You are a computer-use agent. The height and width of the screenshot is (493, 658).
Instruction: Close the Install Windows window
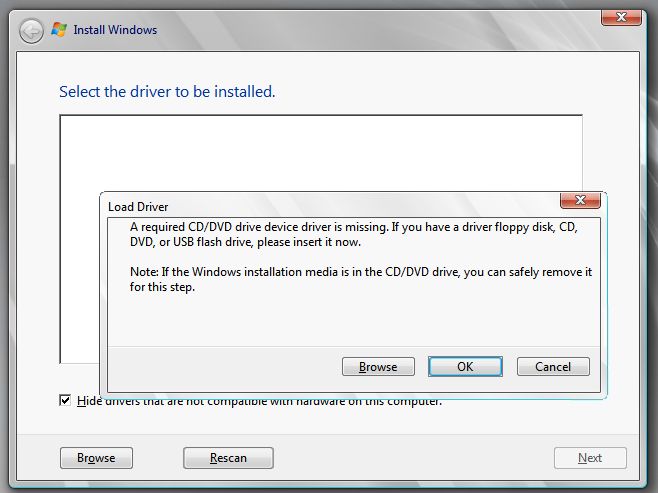[x=621, y=17]
